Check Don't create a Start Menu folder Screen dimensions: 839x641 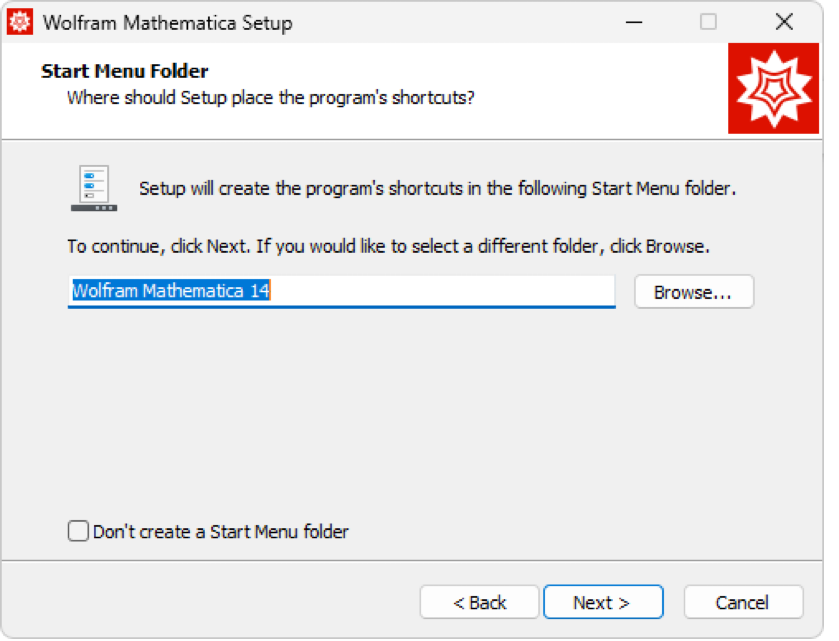click(x=78, y=531)
